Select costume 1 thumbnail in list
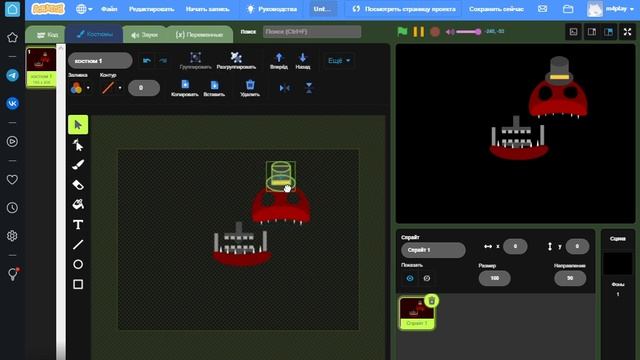Viewport: 640px width, 360px height. coord(41,67)
